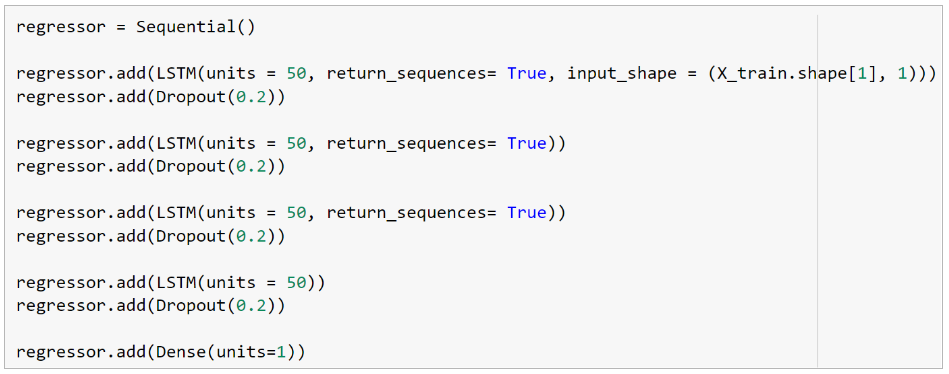
Task: Click first Dropout(0.2) value
Action: point(251,97)
